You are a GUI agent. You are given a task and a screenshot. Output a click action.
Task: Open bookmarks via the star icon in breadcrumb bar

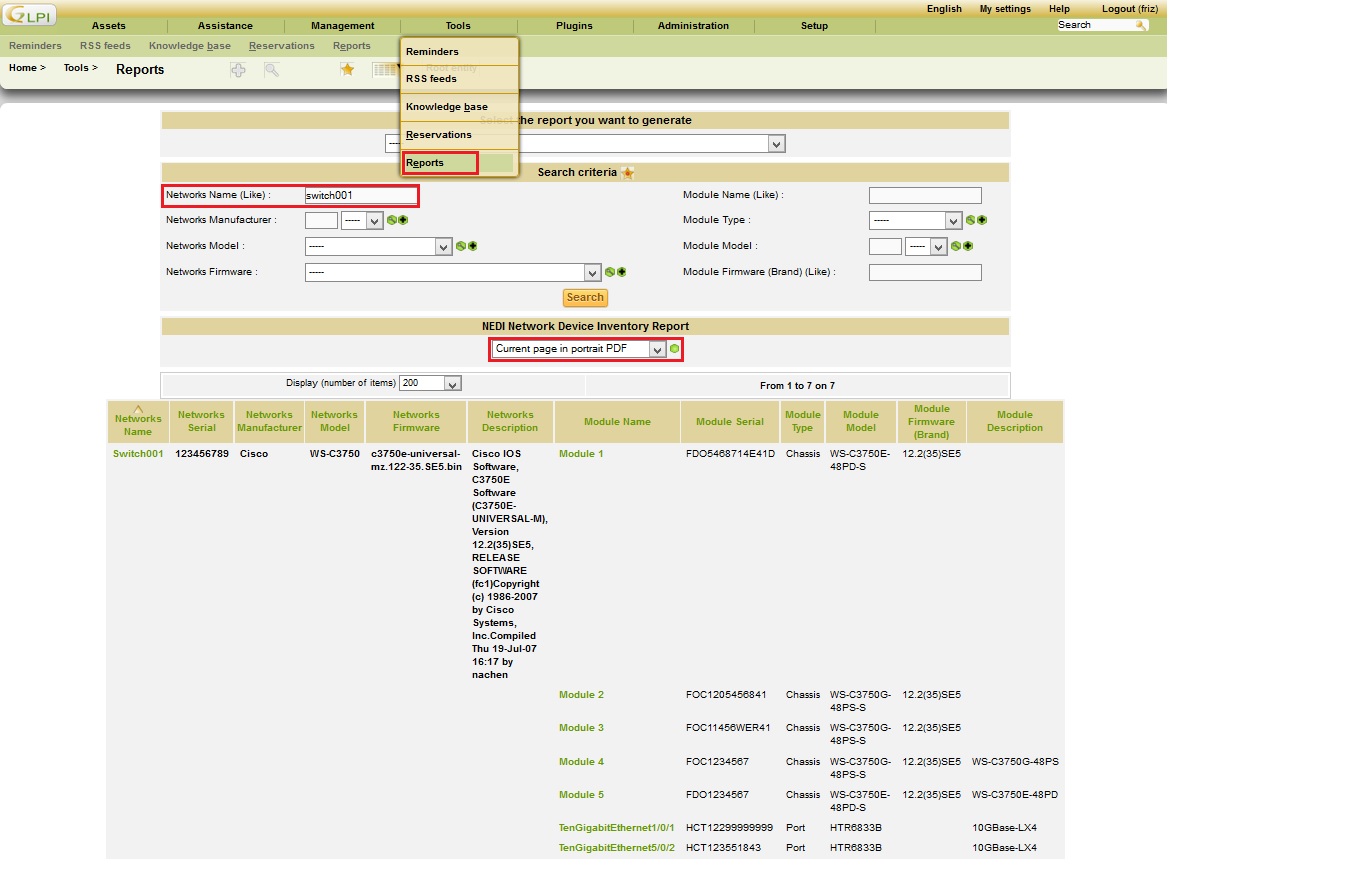[x=347, y=69]
